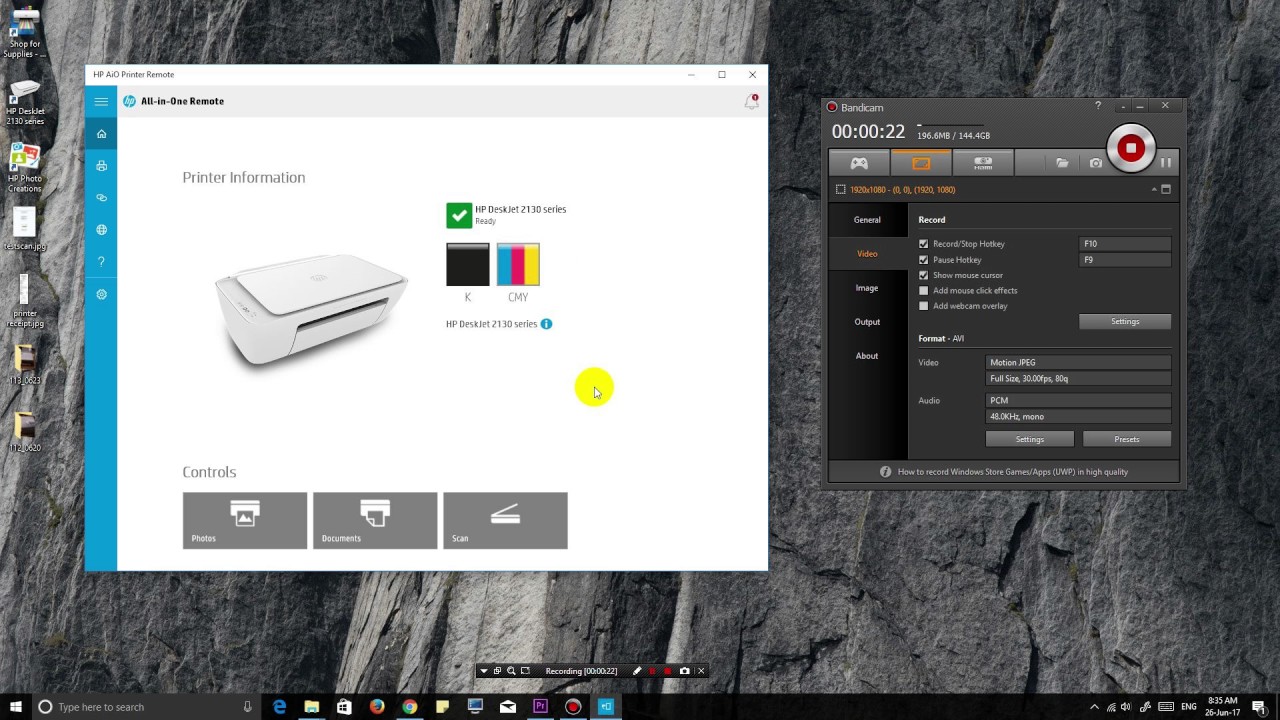Select HP Photo Creations desktop icon
This screenshot has height=720, width=1280.
24,168
